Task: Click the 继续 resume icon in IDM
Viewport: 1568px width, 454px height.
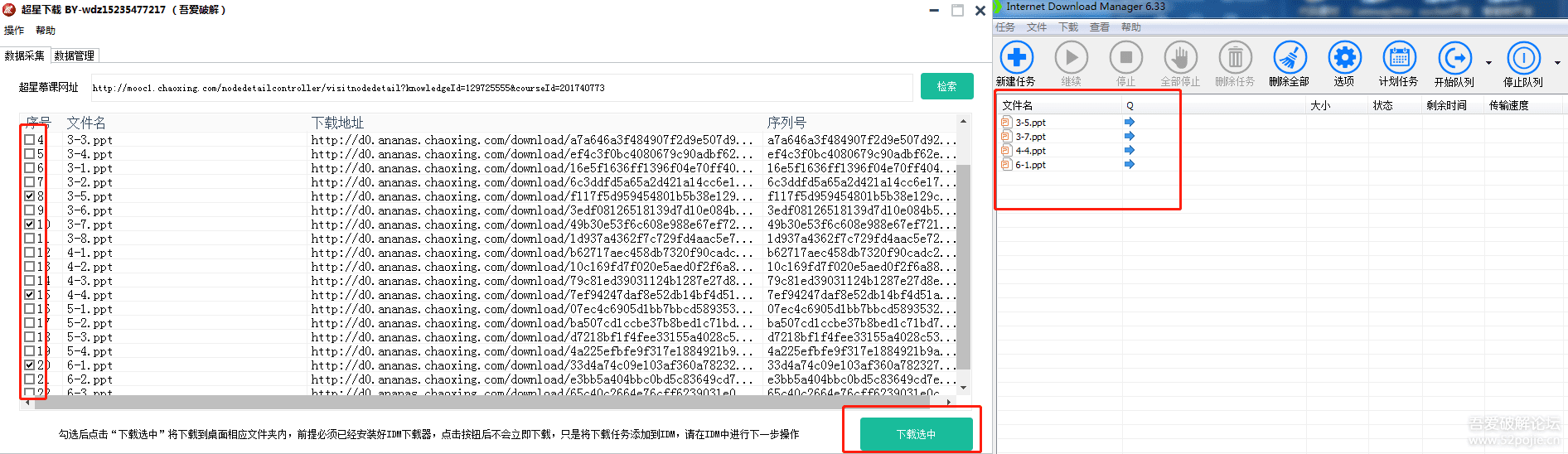Action: pos(1071,57)
